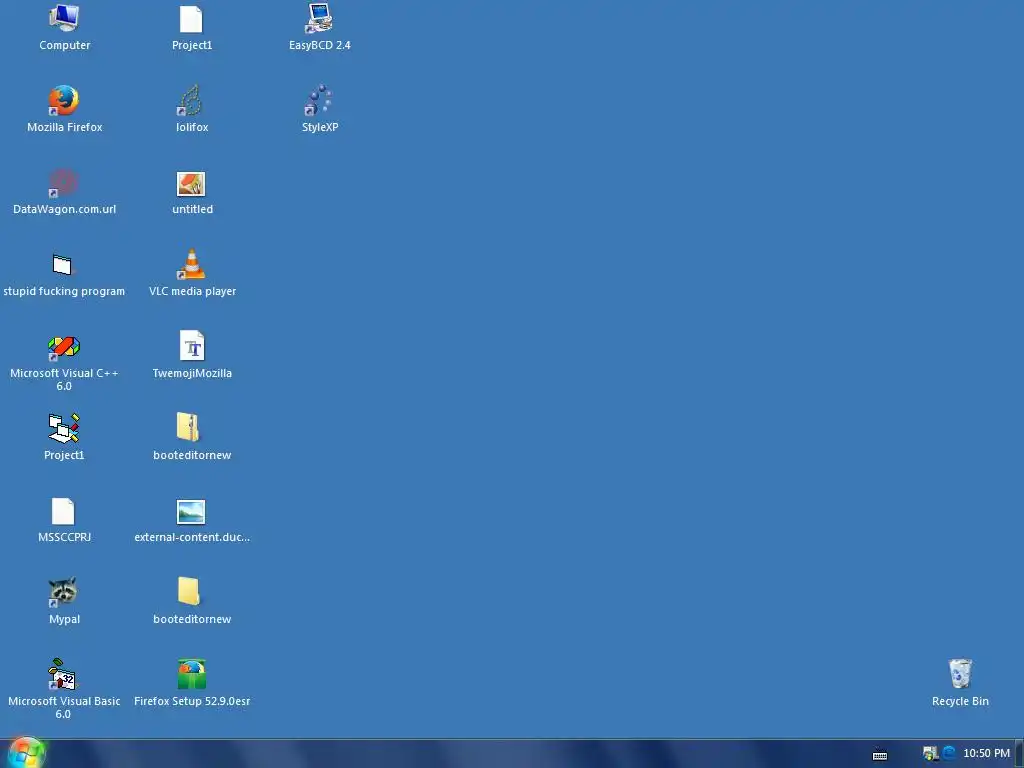Click the blue Edge-style tray icon
Image resolution: width=1024 pixels, height=768 pixels.
pos(949,753)
